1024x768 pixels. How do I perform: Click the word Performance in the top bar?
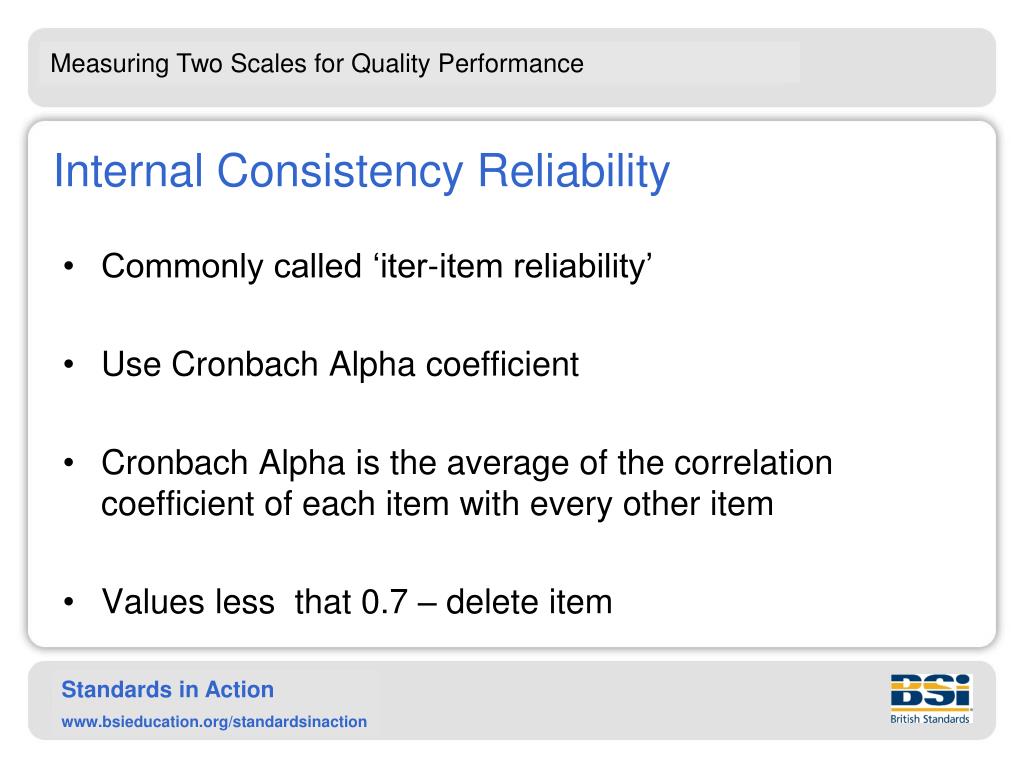pos(511,63)
